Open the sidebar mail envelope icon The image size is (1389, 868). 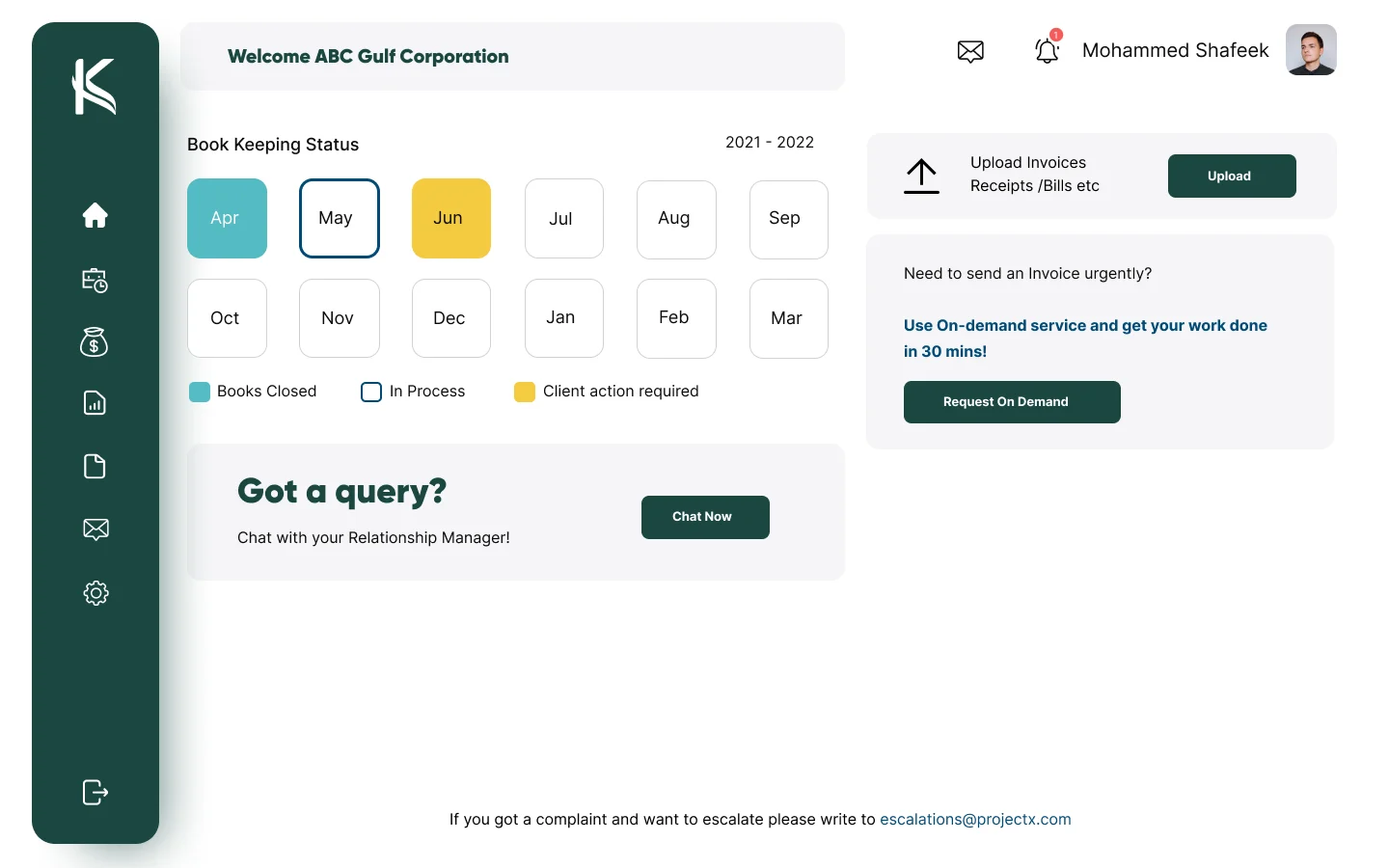95,529
